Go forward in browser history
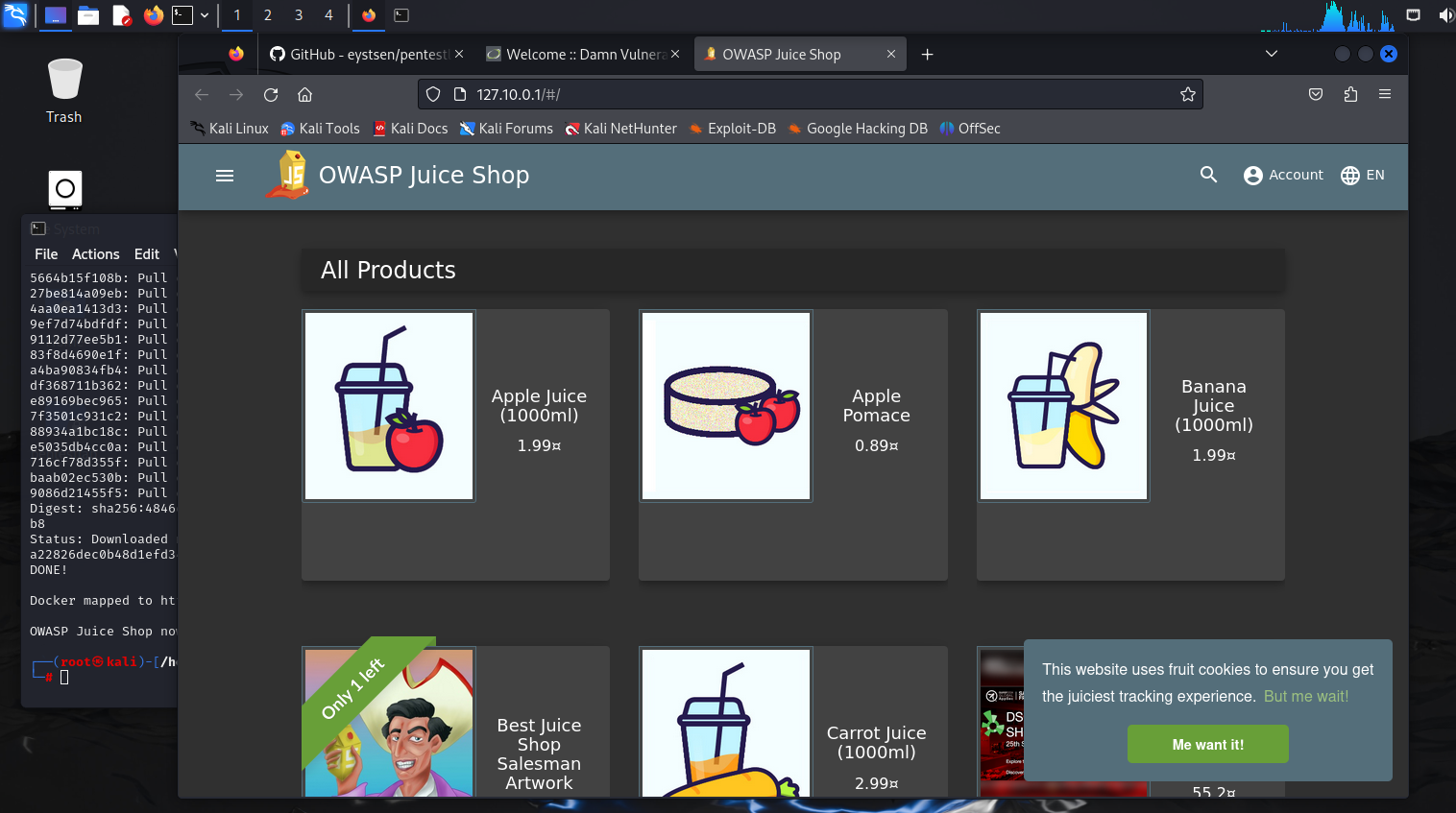This screenshot has height=813, width=1456. tap(236, 94)
